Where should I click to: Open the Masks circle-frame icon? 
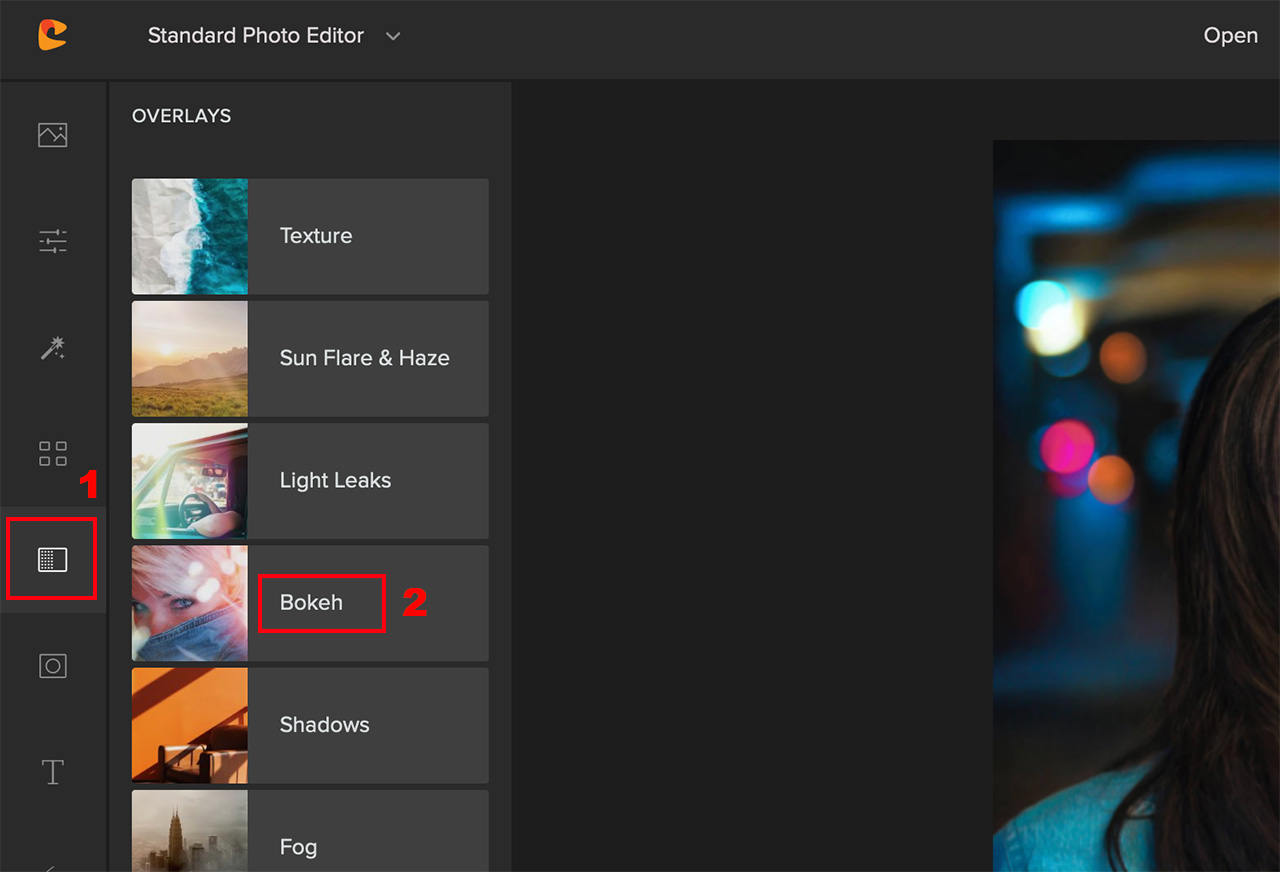pos(52,666)
